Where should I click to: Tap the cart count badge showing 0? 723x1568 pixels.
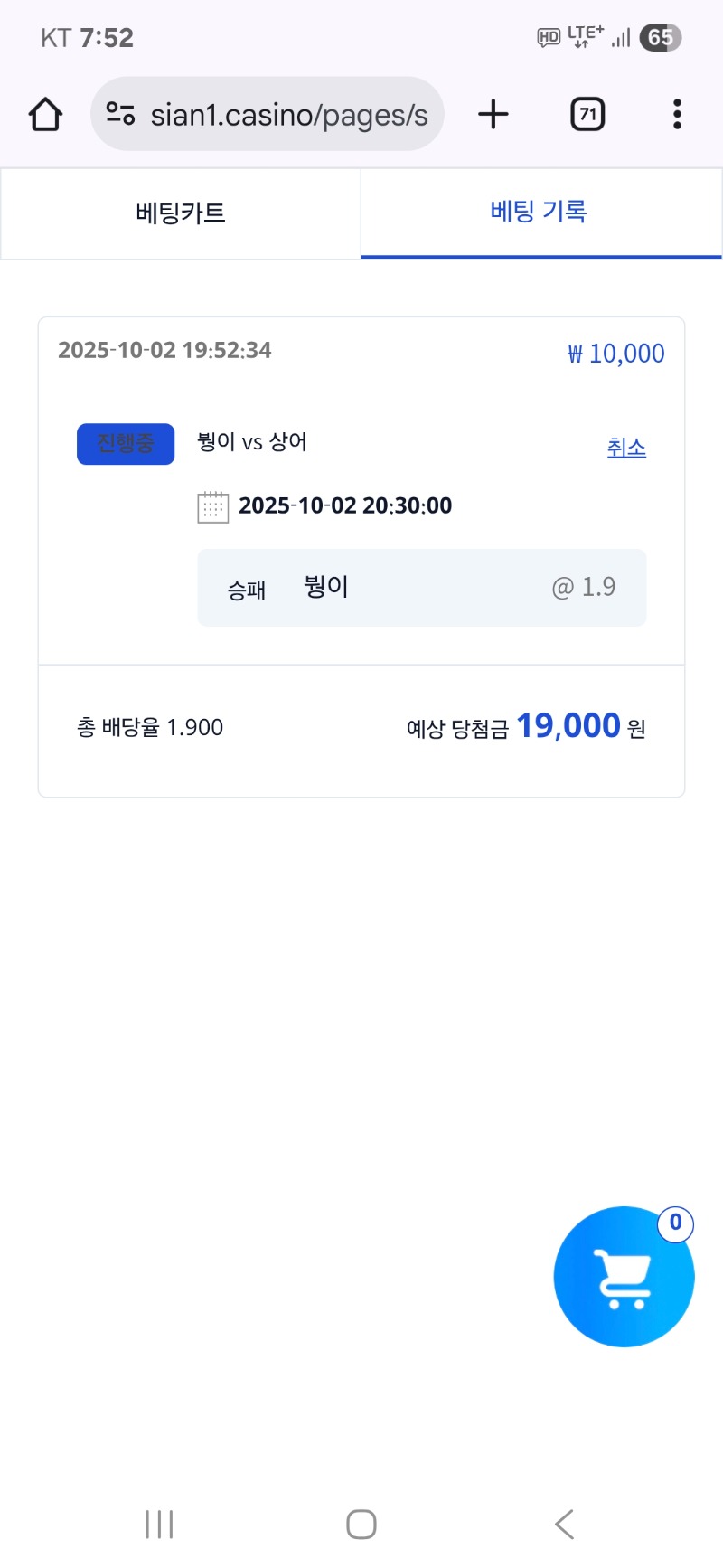tap(675, 1223)
